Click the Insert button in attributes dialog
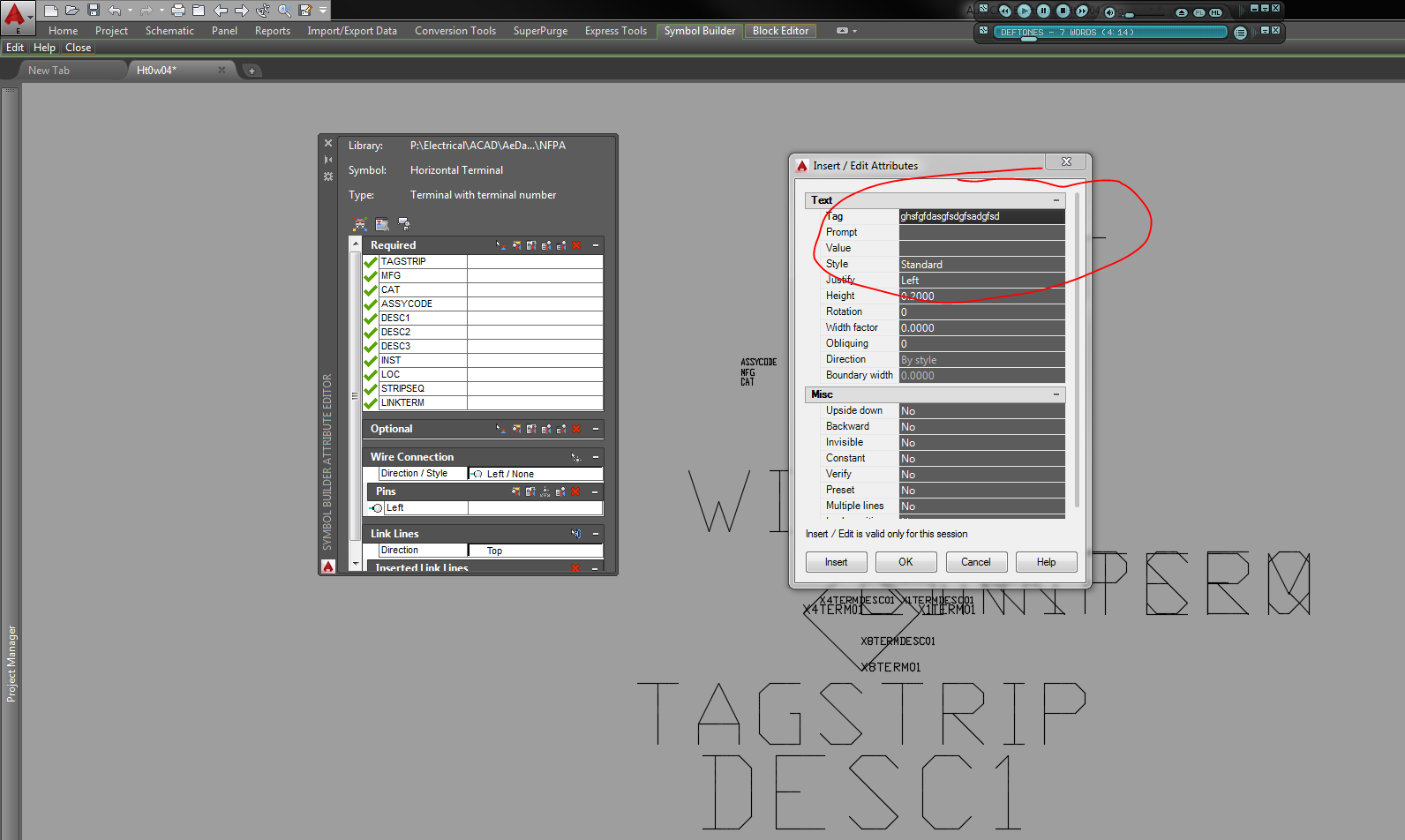The height and width of the screenshot is (840, 1405). [x=836, y=562]
